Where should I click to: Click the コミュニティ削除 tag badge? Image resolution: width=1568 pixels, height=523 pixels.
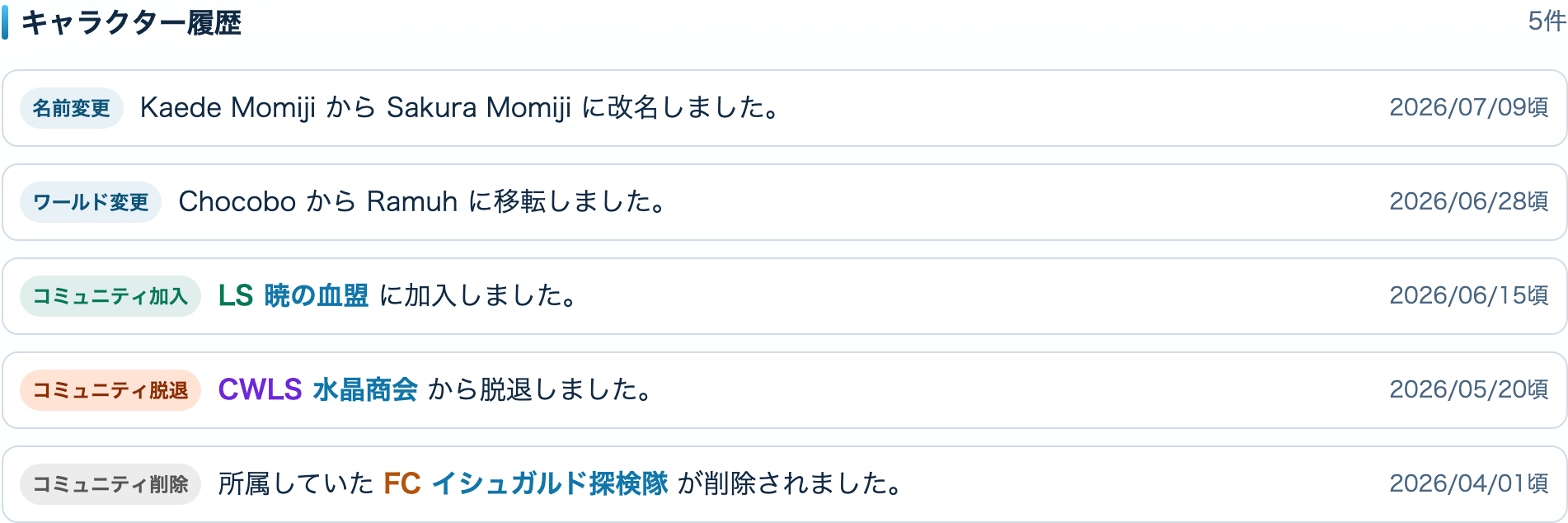click(x=110, y=484)
